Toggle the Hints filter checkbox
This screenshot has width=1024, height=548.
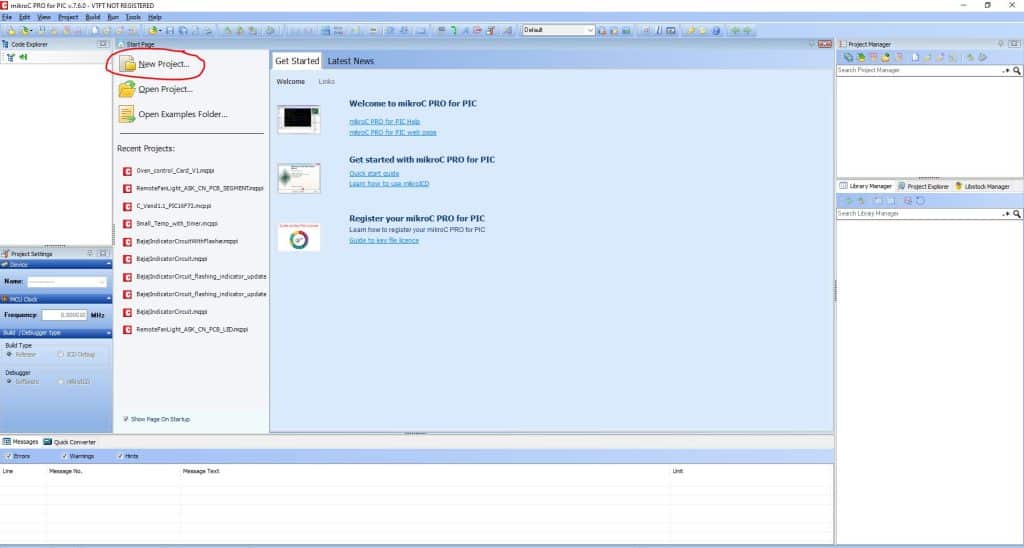tap(120, 456)
